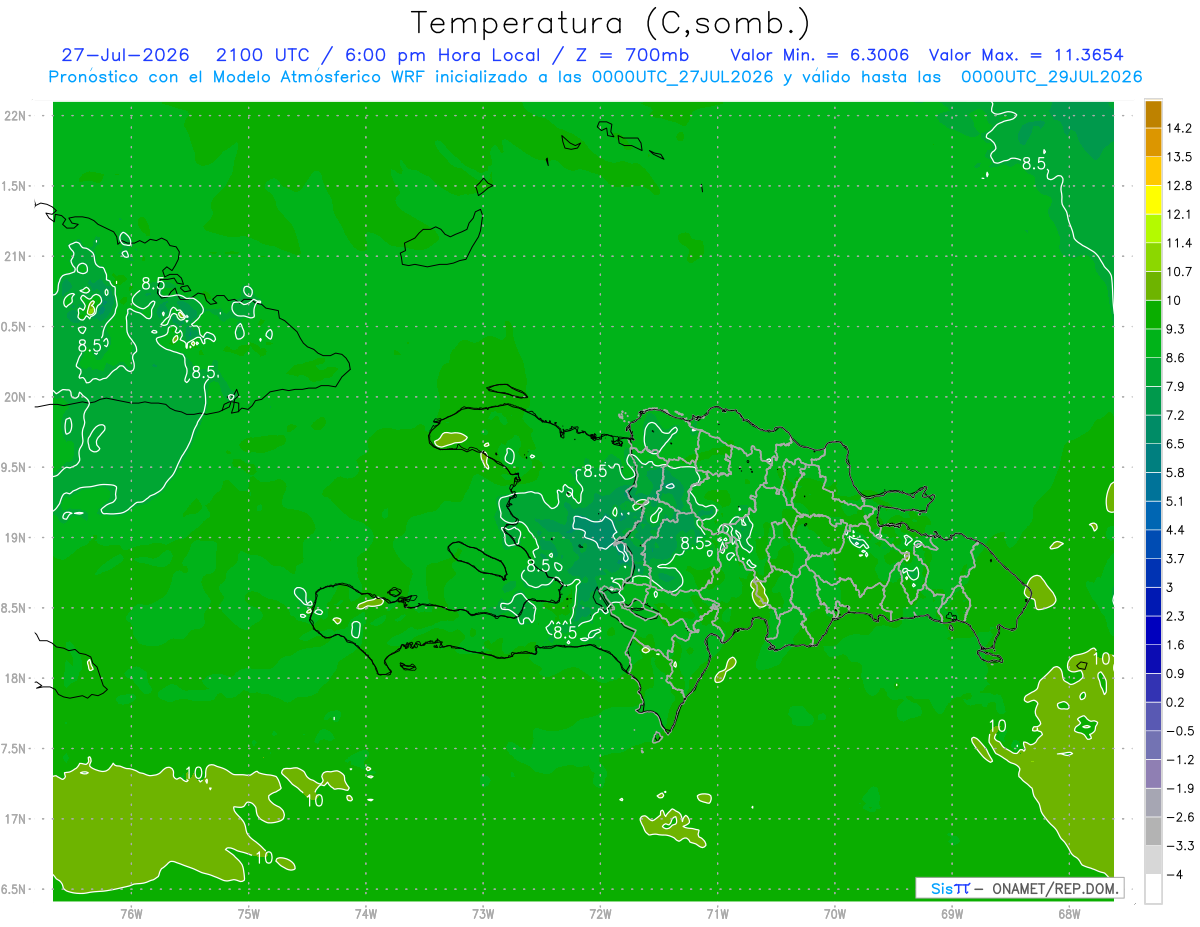Click the '4.4' legend value
This screenshot has height=927, width=1200.
click(x=1175, y=529)
